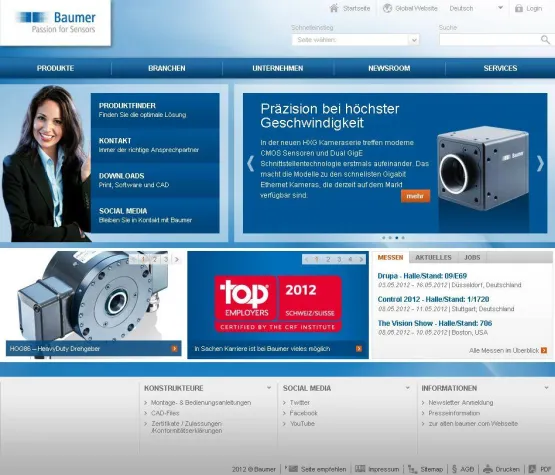Screen dimensions: 555x475
Task: Click orange arrow on HOG86 caption
Action: (174, 349)
